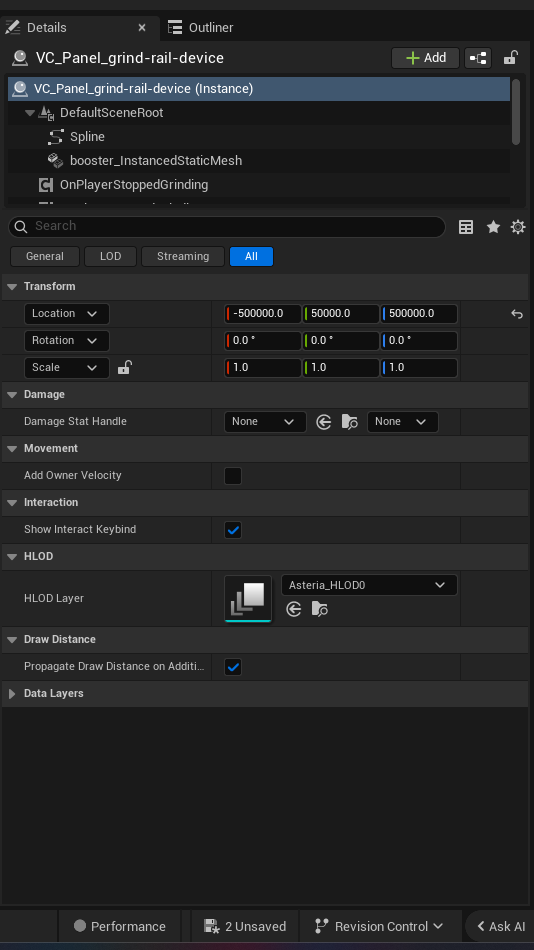Uncheck Show Interact Keybind
Screen dimensions: 534x950
233,530
